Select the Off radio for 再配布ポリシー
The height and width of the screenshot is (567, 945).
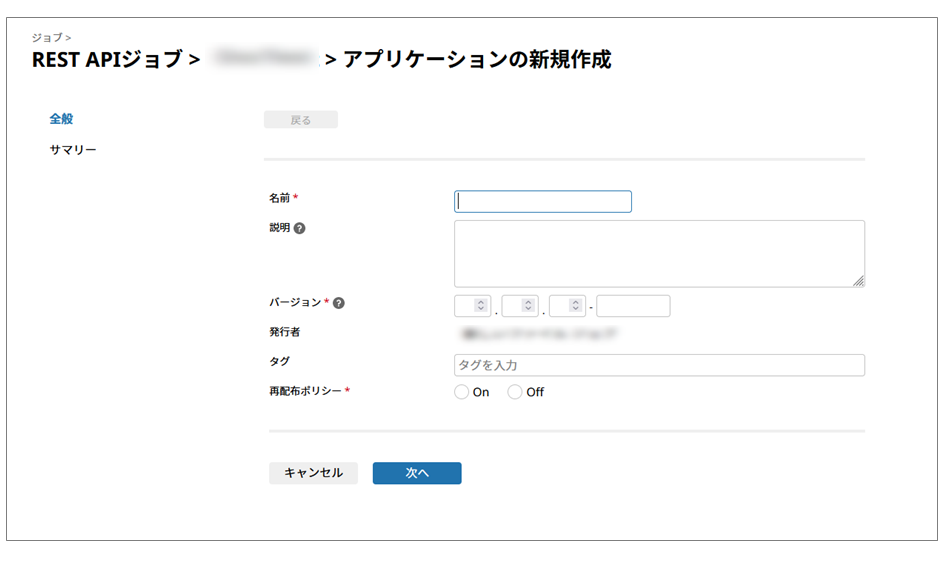(x=515, y=392)
